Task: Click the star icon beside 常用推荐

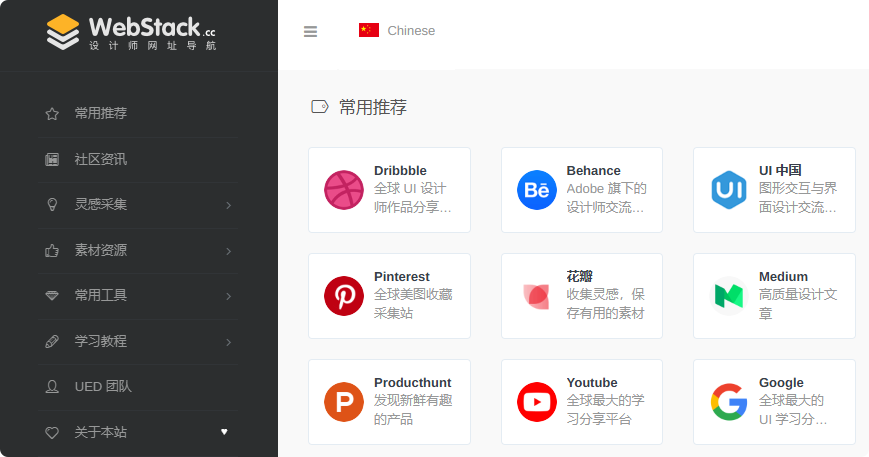Action: click(52, 114)
